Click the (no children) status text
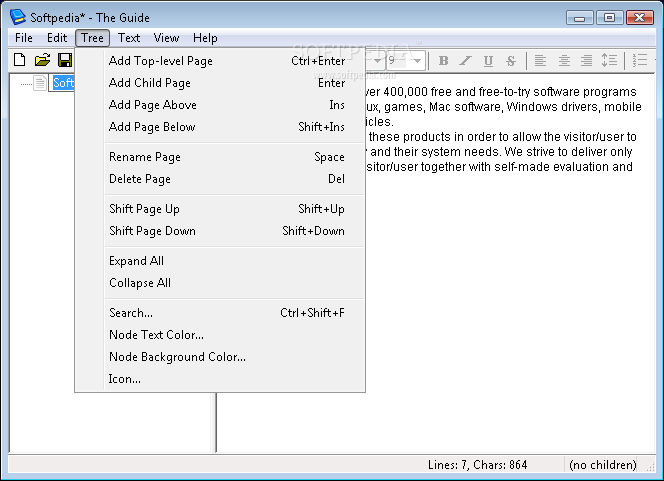 pos(603,465)
